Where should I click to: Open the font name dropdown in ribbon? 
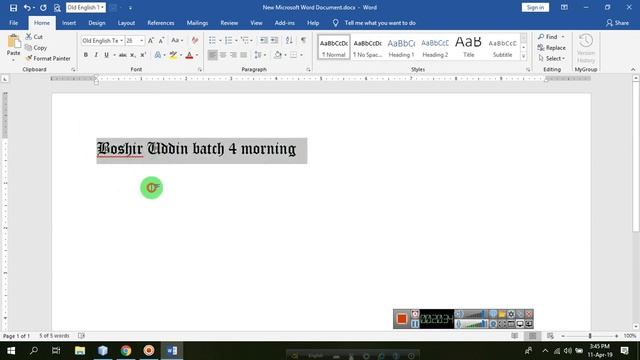click(x=121, y=40)
